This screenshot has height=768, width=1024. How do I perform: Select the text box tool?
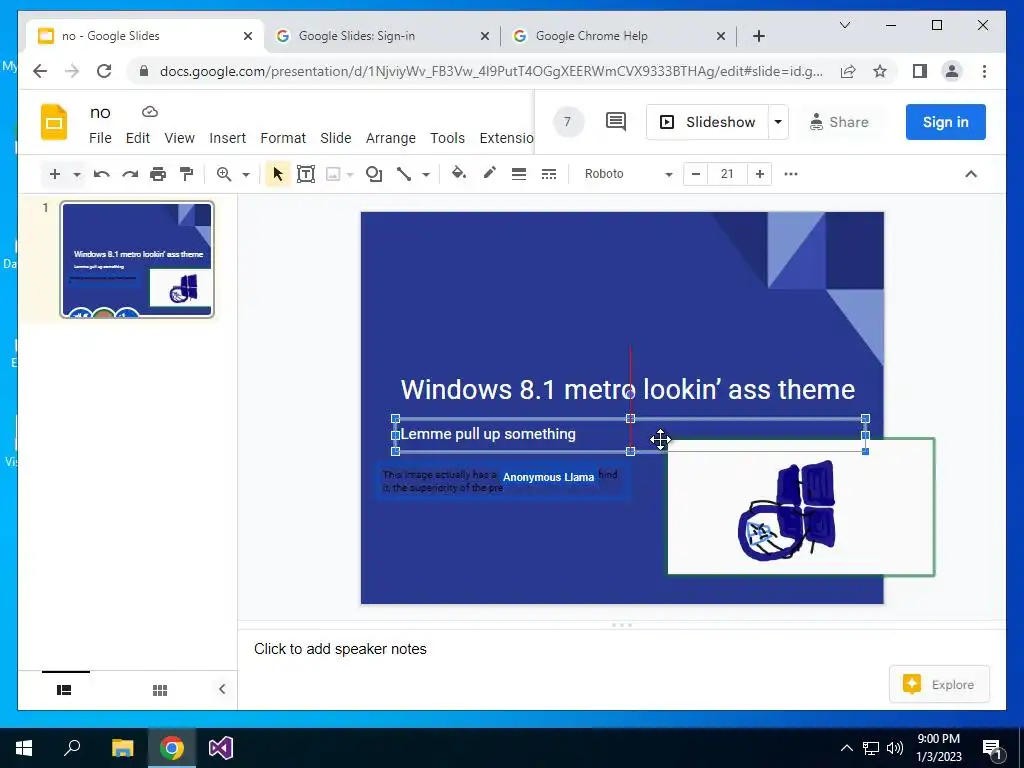pos(306,174)
